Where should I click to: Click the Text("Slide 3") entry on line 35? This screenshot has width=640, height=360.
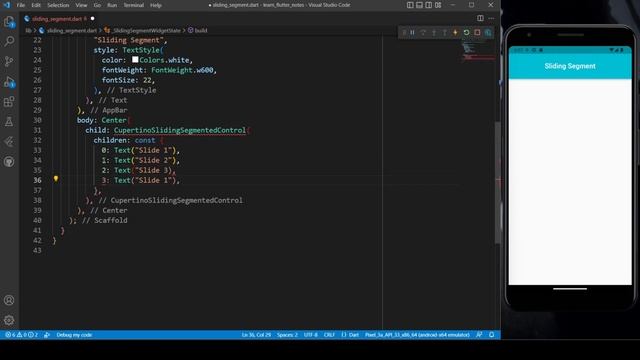tap(144, 170)
